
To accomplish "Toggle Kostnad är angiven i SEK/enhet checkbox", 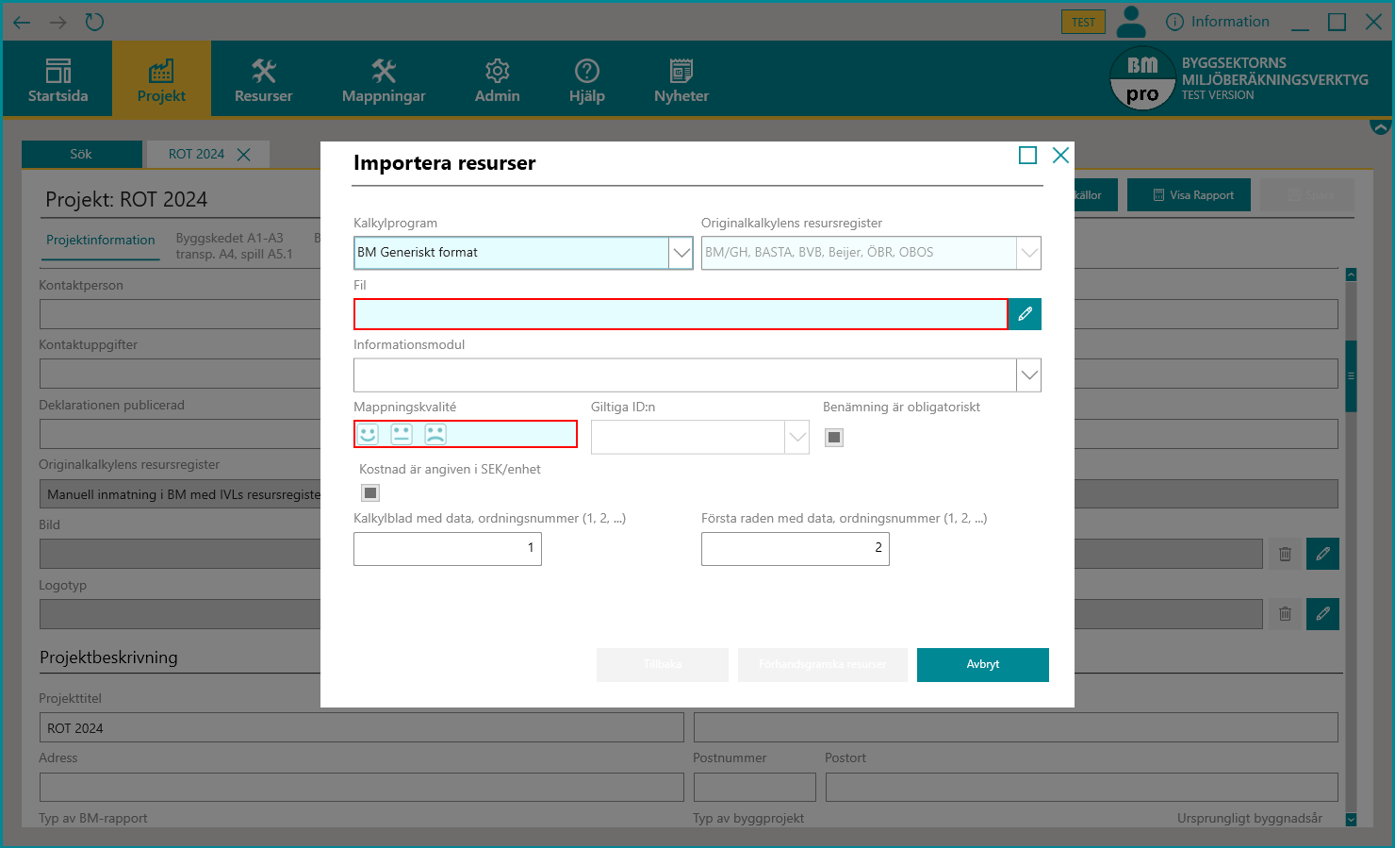I will tap(370, 493).
